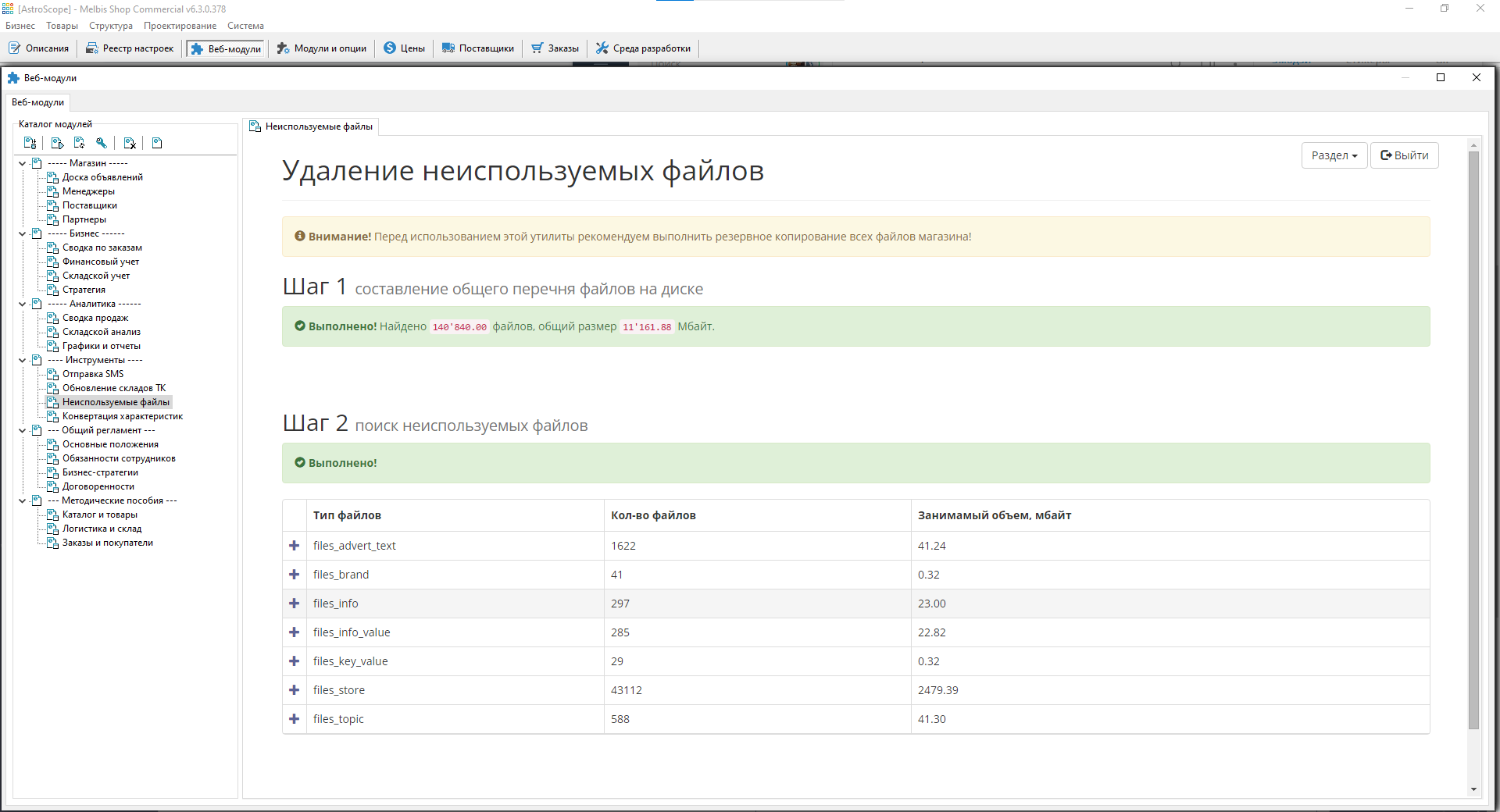Click the refresh module page icon
This screenshot has height=812, width=1500.
pos(79,143)
